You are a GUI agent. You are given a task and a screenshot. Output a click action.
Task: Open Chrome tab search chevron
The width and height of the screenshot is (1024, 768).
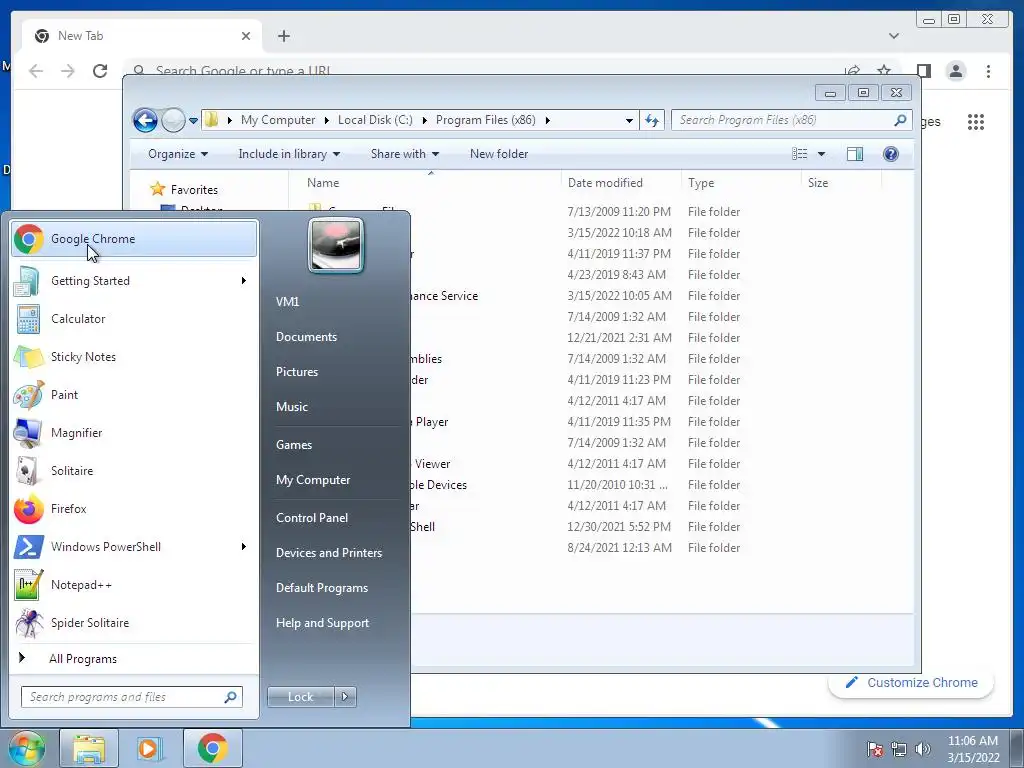pos(894,36)
